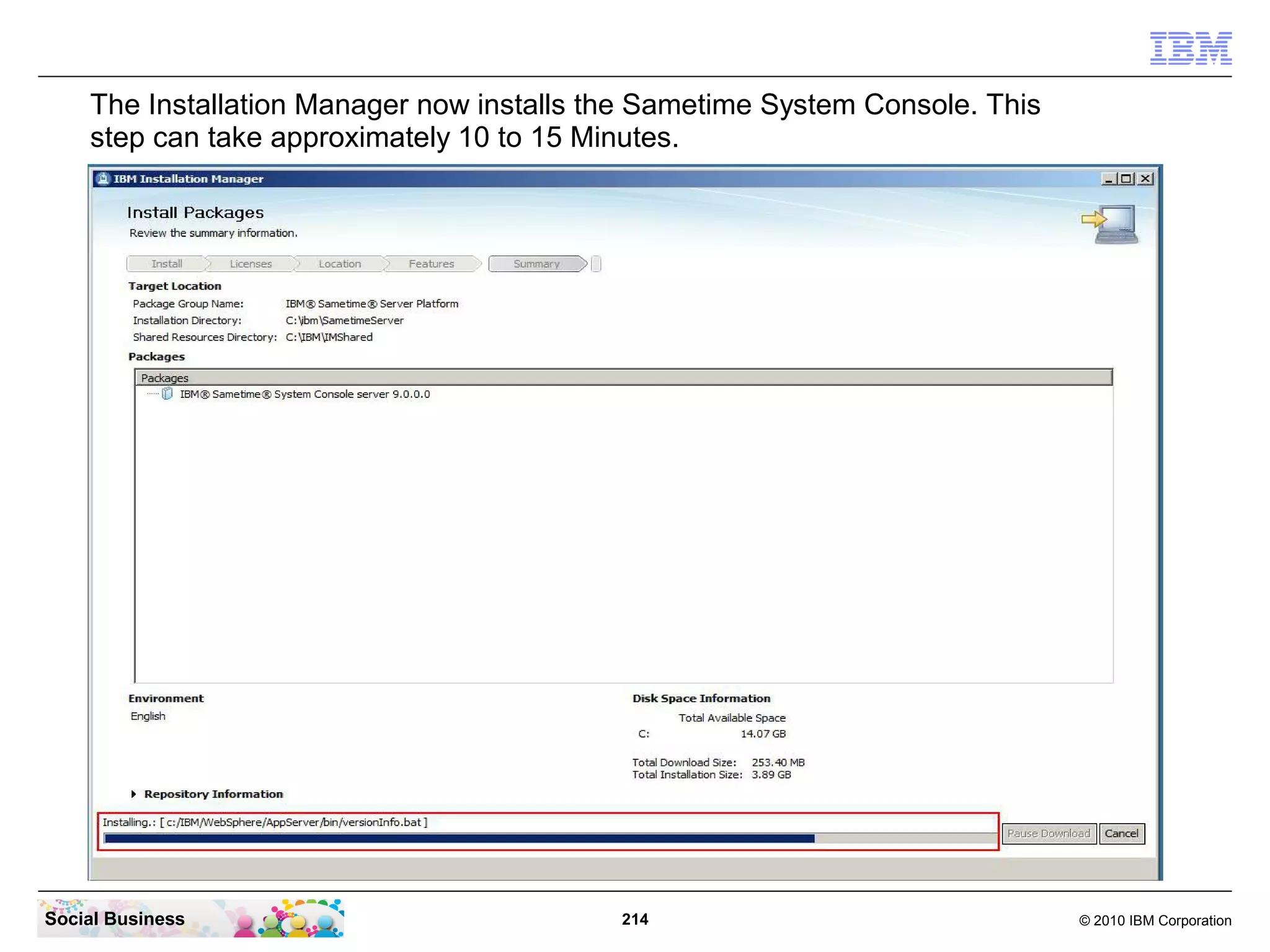Click the IBM logo on the slide
The height and width of the screenshot is (952, 1270).
pos(1191,48)
